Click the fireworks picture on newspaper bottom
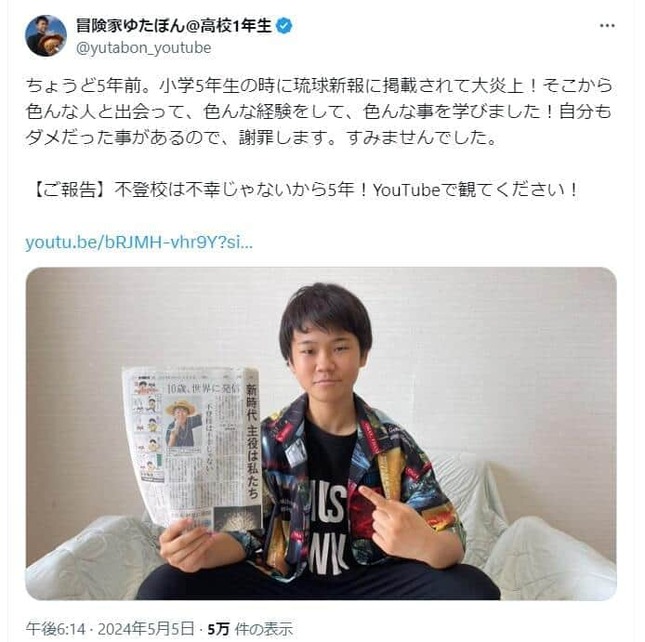This screenshot has width=645, height=642. point(238,518)
